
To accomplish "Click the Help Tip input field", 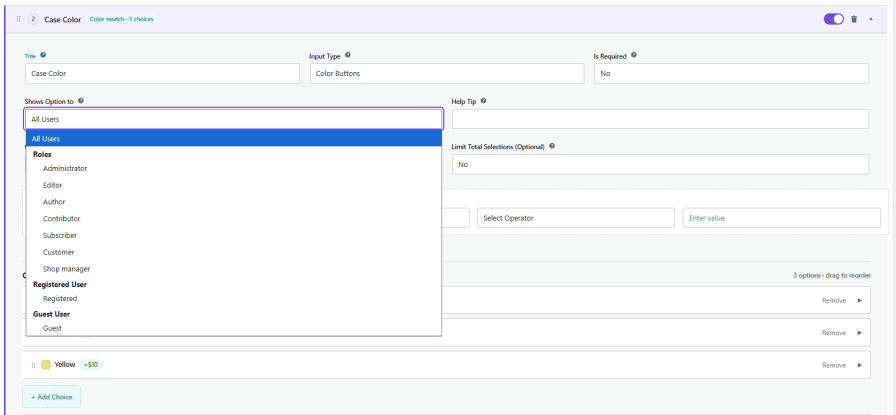I will [661, 119].
